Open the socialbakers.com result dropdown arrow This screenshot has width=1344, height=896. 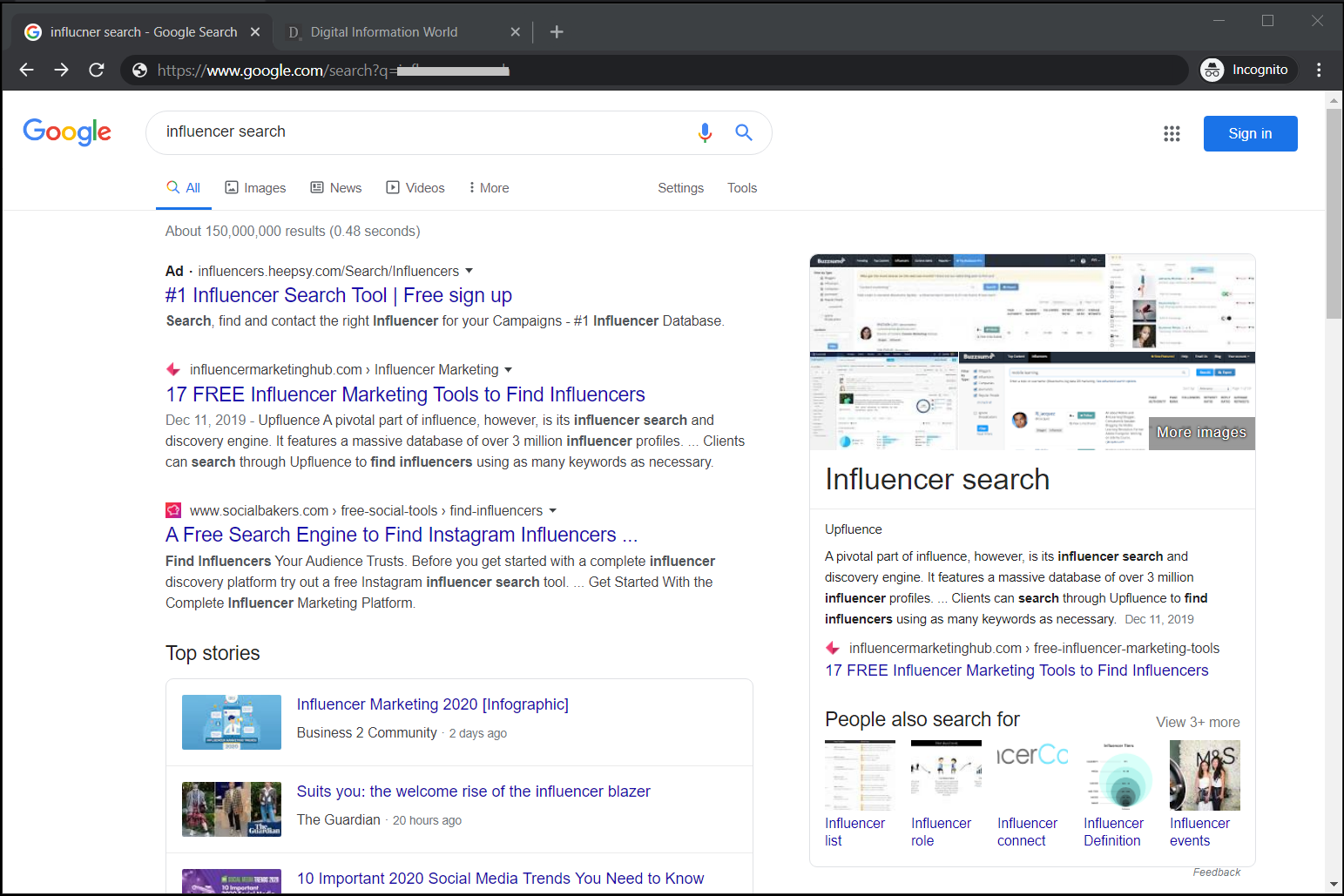click(x=555, y=510)
